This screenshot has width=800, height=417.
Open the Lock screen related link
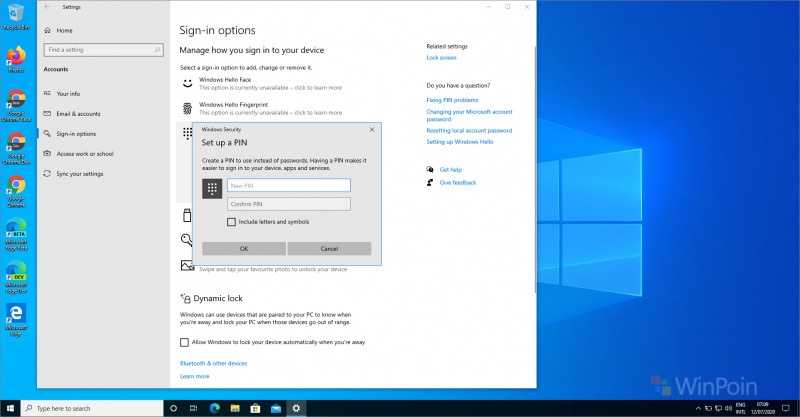pyautogui.click(x=441, y=58)
